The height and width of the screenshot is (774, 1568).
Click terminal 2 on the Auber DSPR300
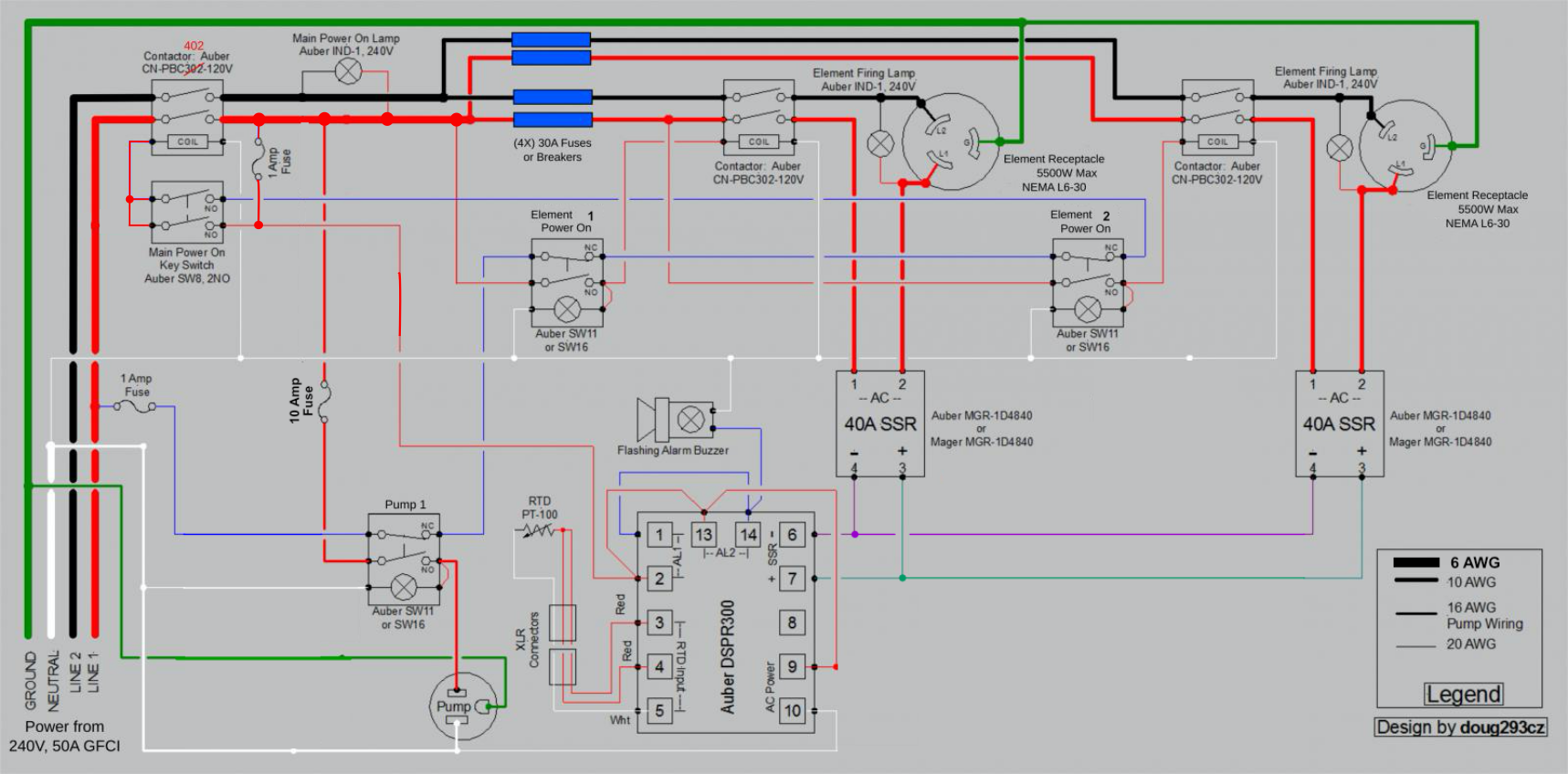[x=659, y=579]
